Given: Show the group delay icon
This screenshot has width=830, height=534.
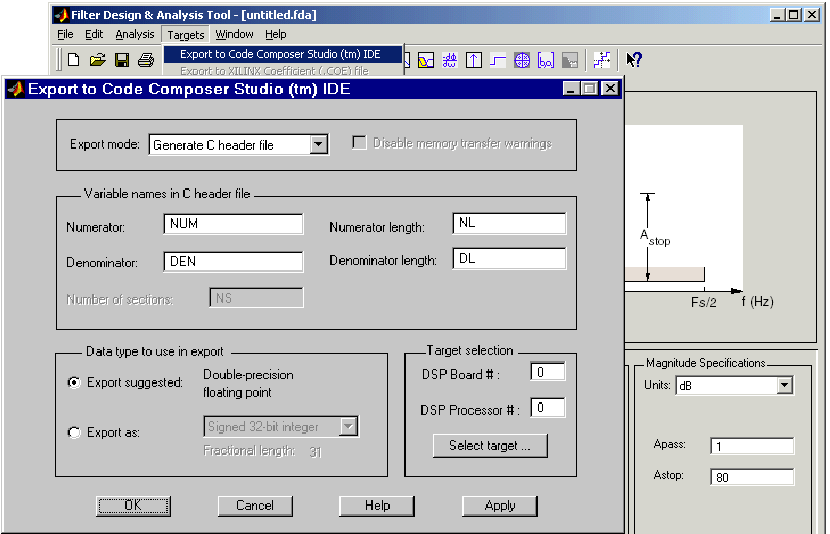Looking at the screenshot, I should pos(449,60).
